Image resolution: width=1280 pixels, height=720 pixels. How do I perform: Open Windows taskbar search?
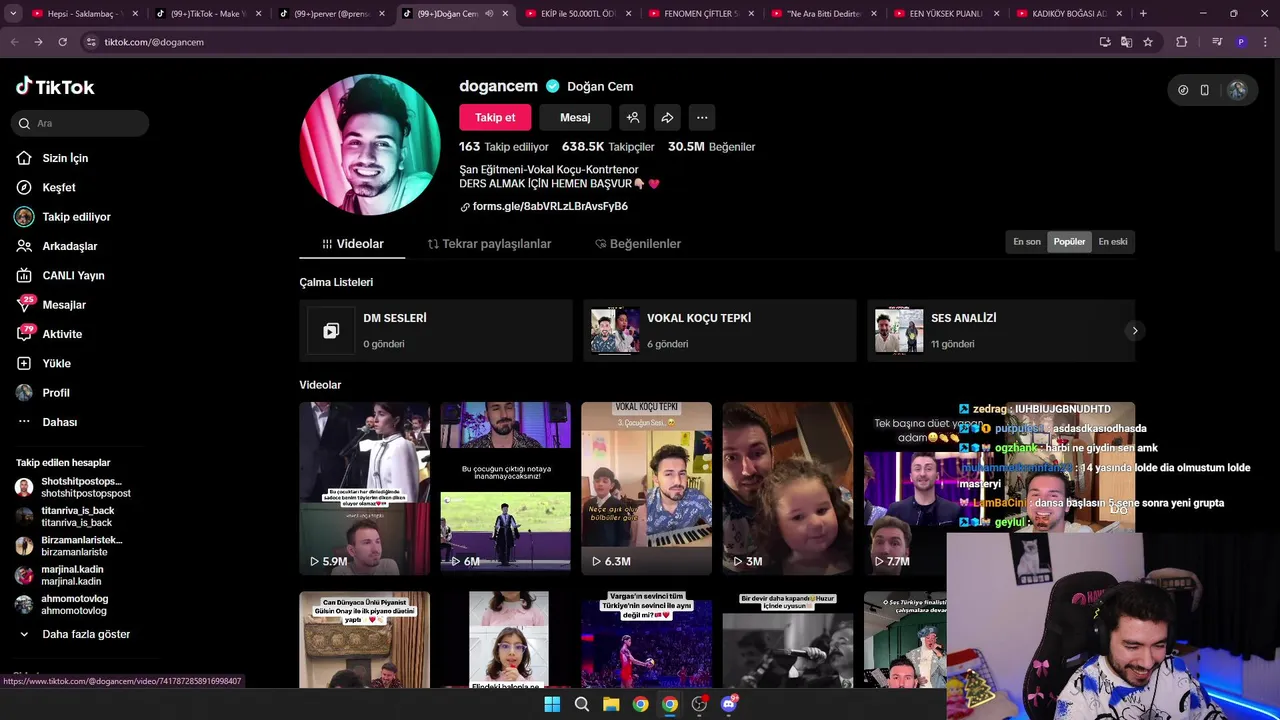(581, 704)
